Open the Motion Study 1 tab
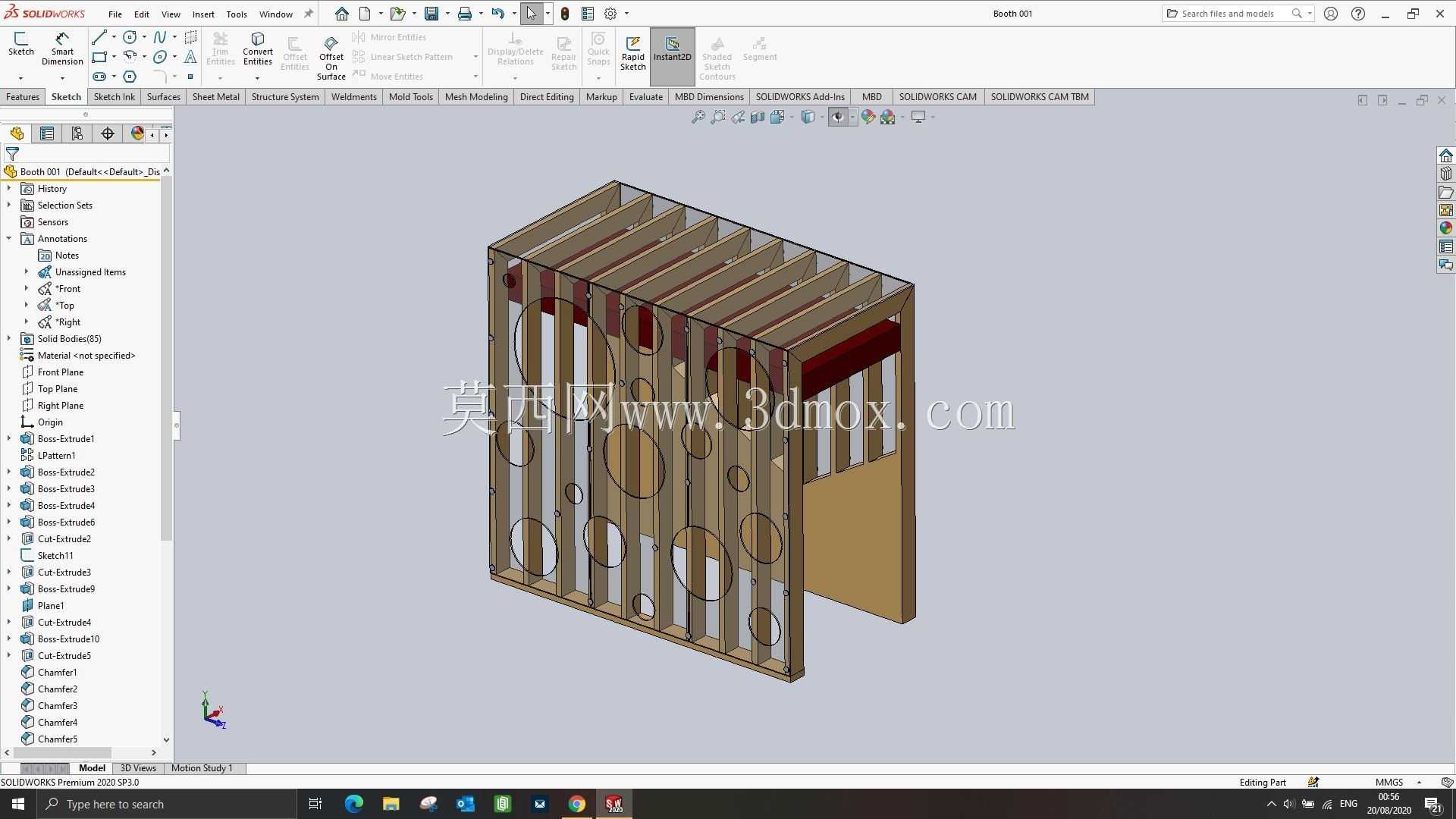Image resolution: width=1456 pixels, height=819 pixels. pos(202,768)
